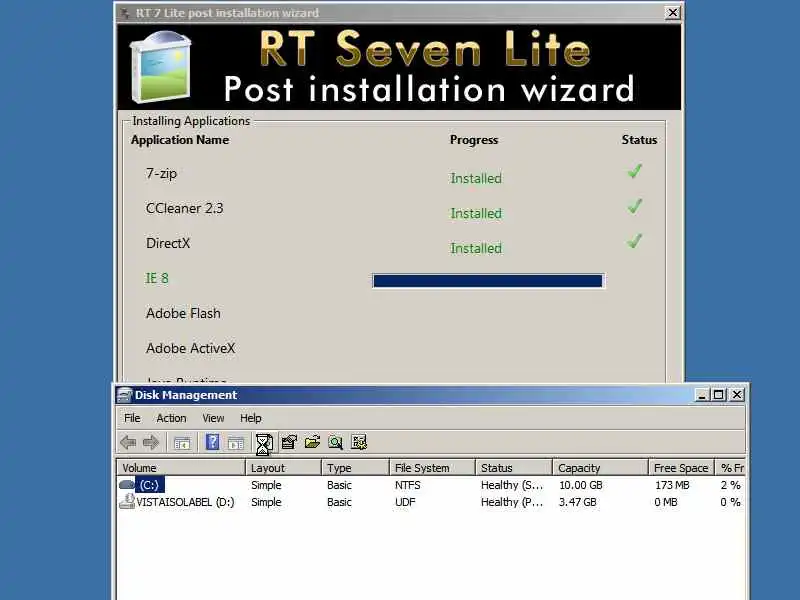Close the RT 7 Lite post installation wizard
The width and height of the screenshot is (800, 600).
[672, 13]
